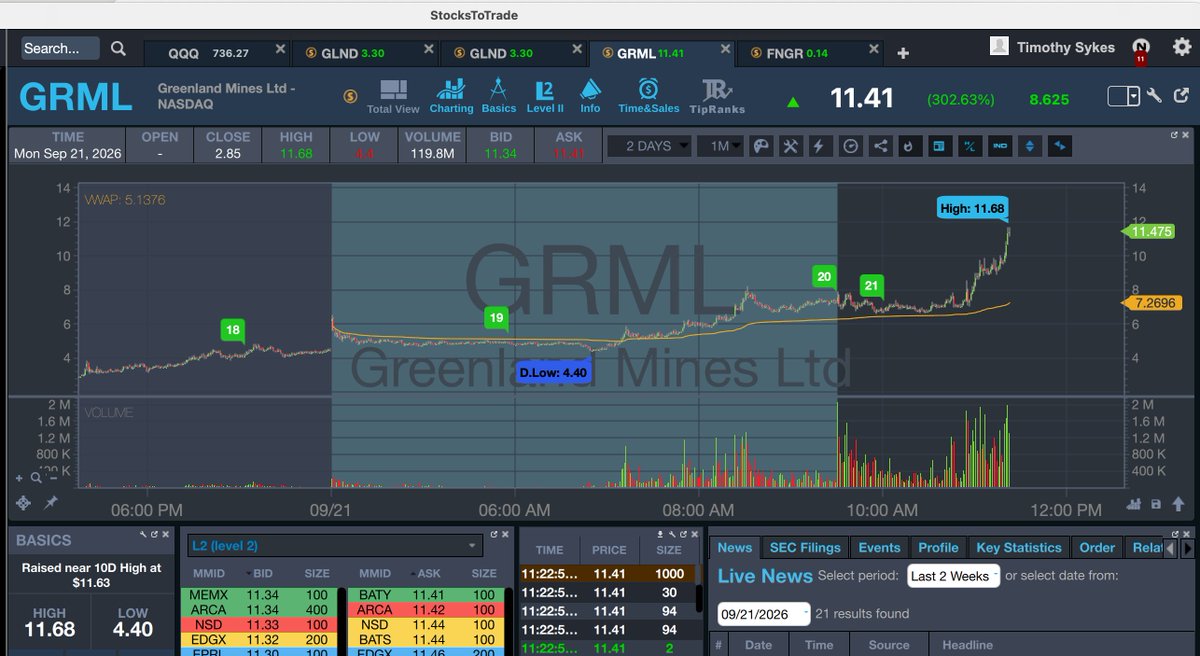Open the SEC Filings tab

pyautogui.click(x=805, y=547)
